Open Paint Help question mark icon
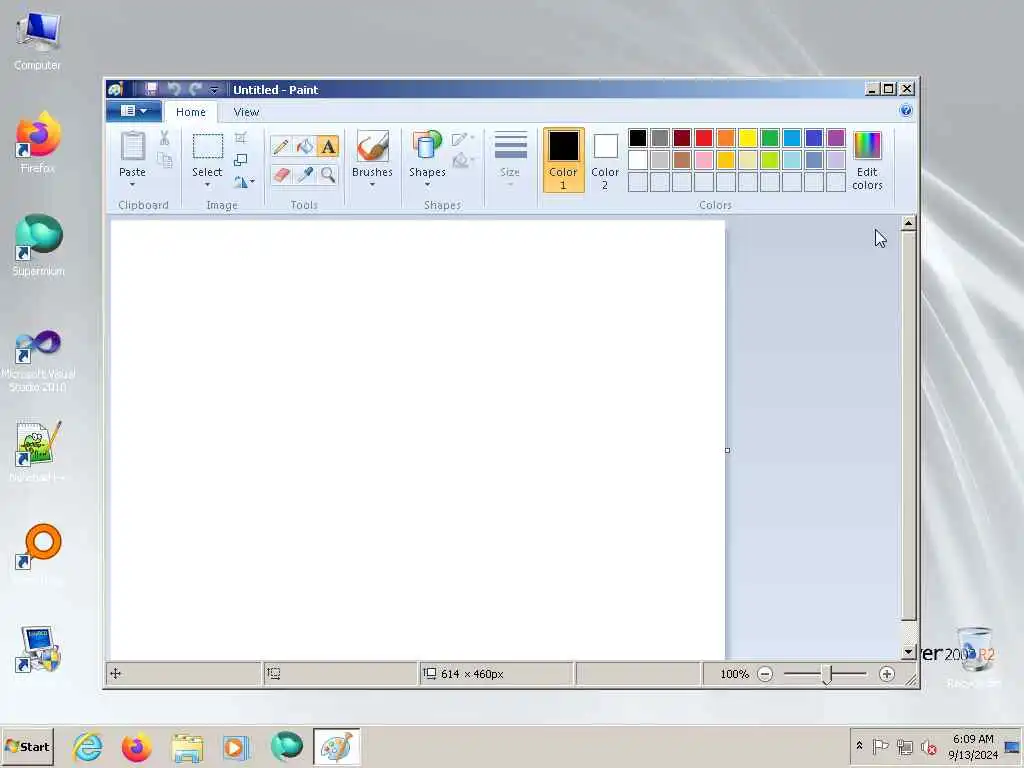 [x=906, y=110]
